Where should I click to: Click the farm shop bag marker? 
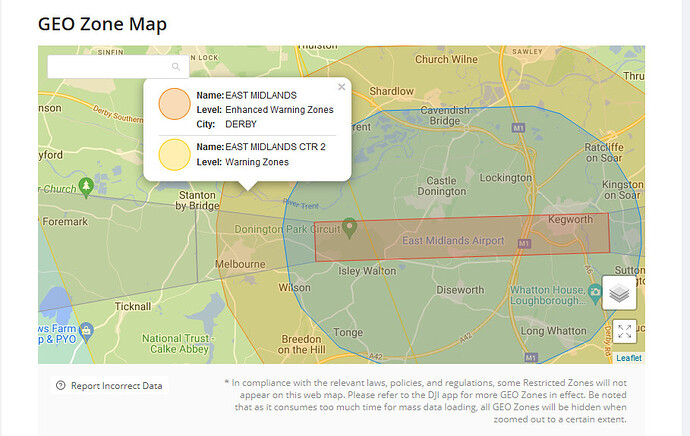[87, 331]
